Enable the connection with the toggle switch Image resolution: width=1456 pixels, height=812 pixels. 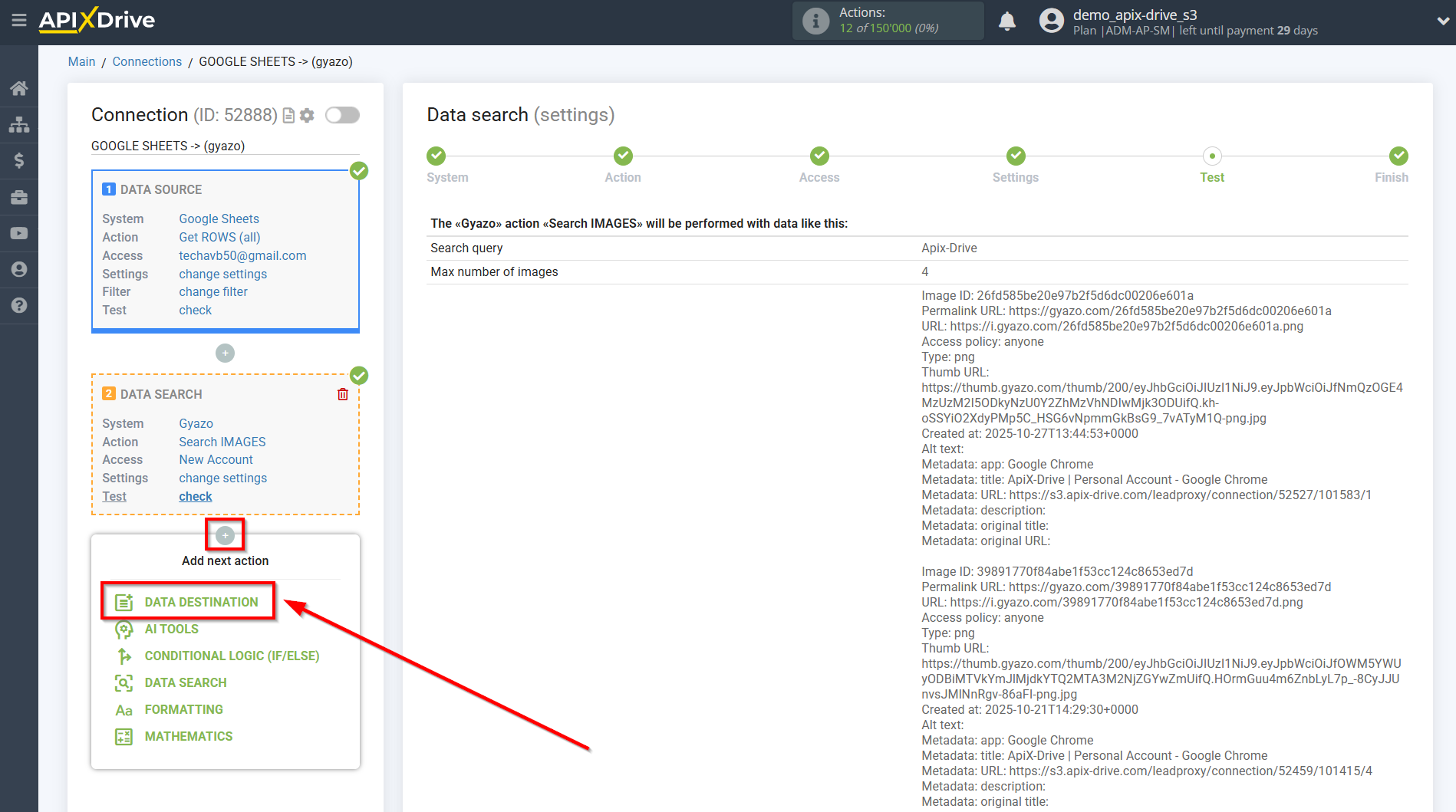[342, 114]
